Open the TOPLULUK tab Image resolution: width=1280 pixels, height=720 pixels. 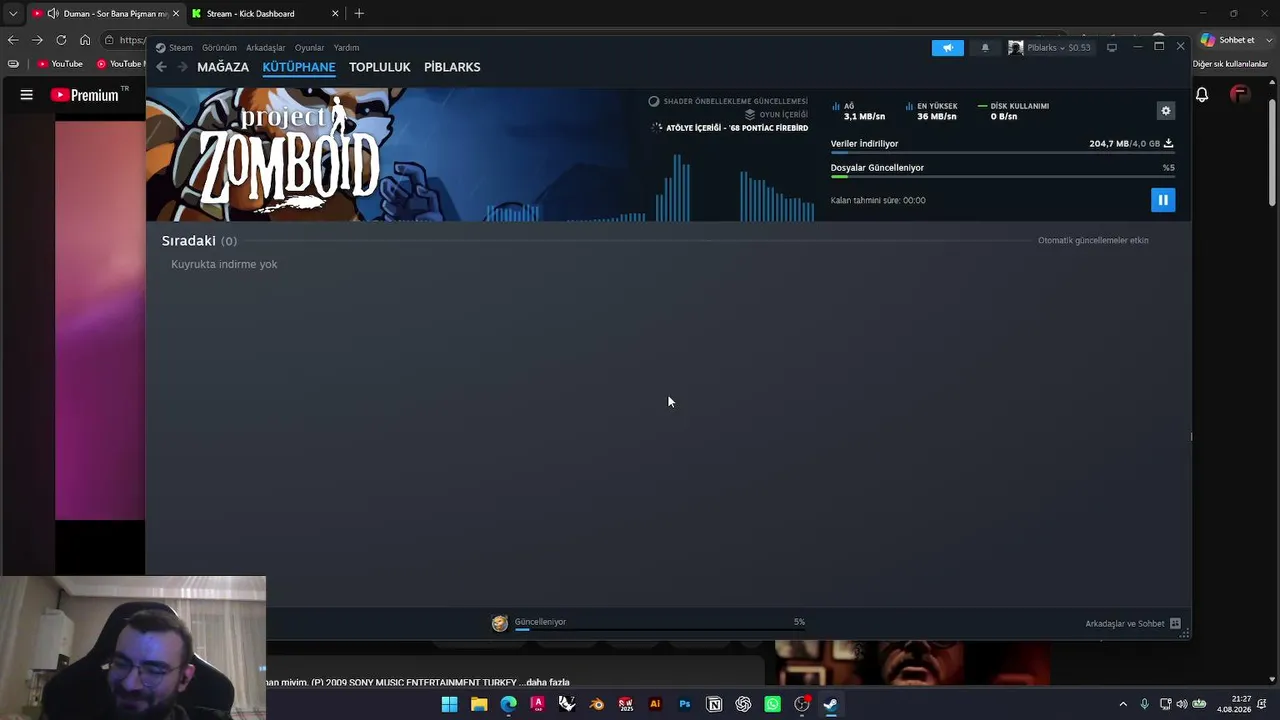point(380,67)
